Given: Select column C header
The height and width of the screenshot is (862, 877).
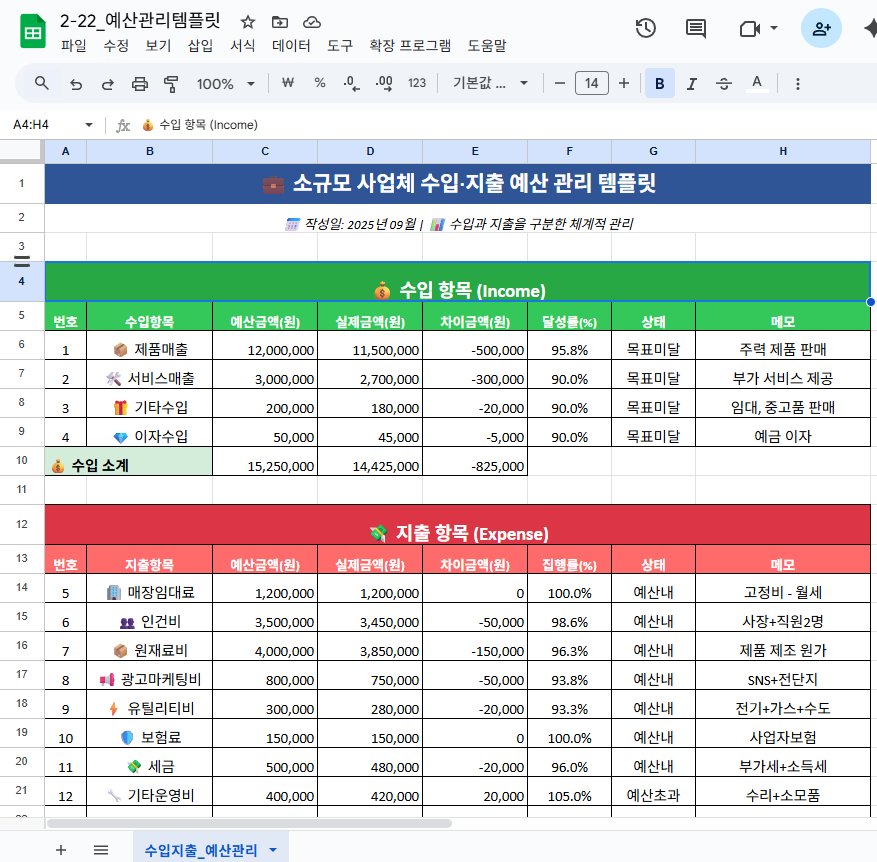Looking at the screenshot, I should [x=265, y=151].
